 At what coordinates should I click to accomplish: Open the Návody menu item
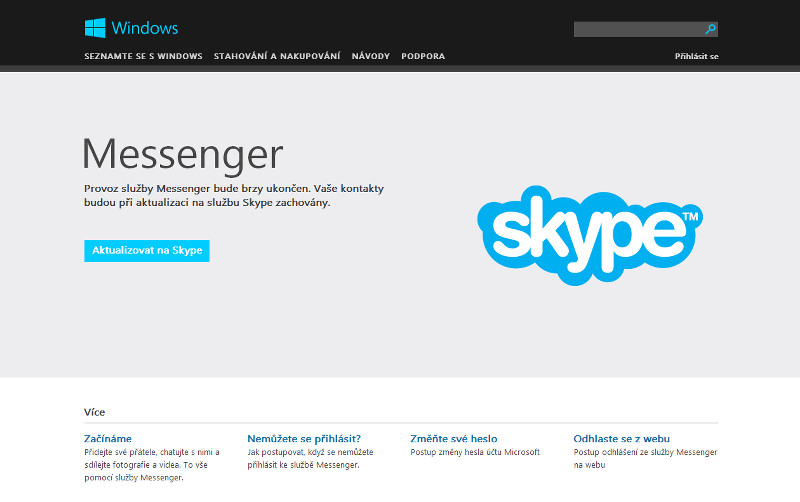[x=370, y=56]
